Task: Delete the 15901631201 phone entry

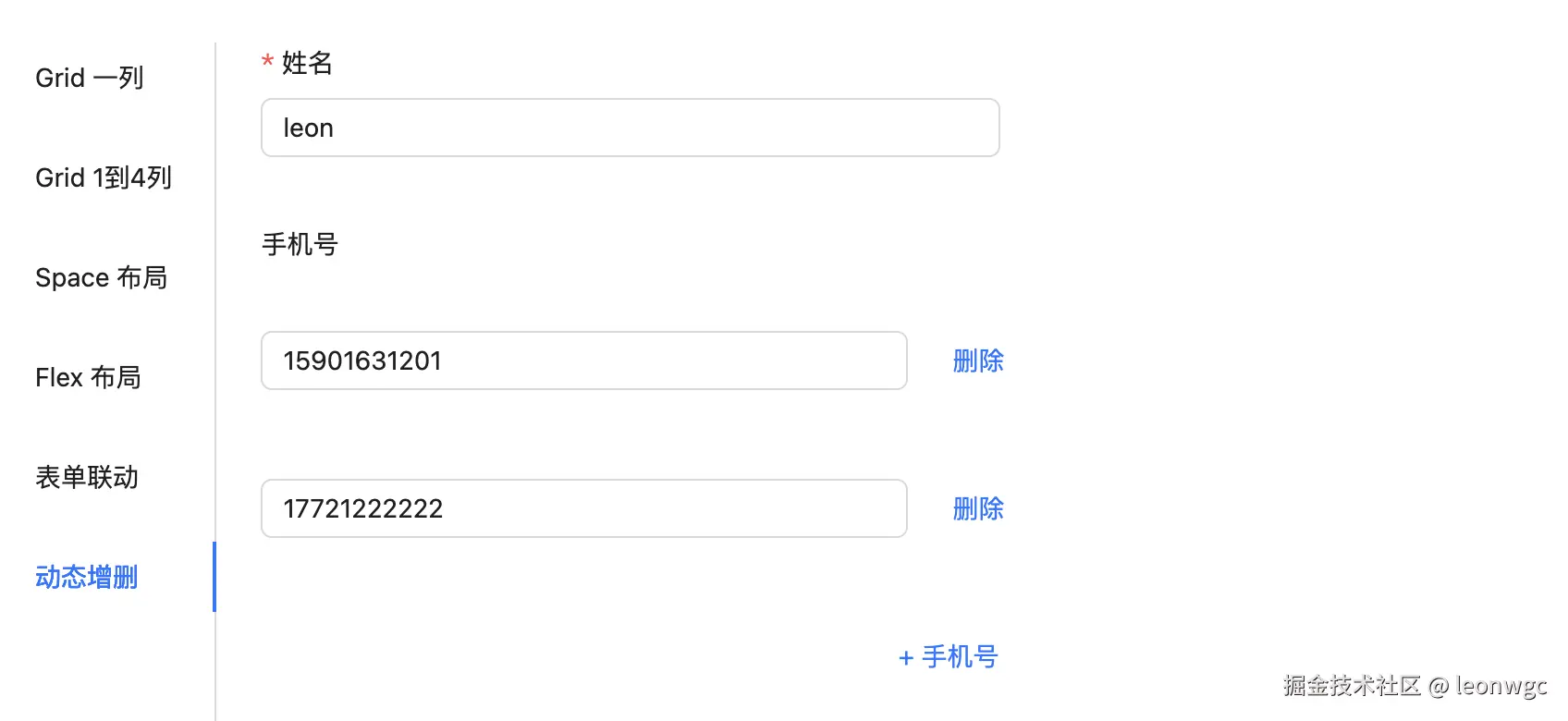Action: click(x=978, y=360)
